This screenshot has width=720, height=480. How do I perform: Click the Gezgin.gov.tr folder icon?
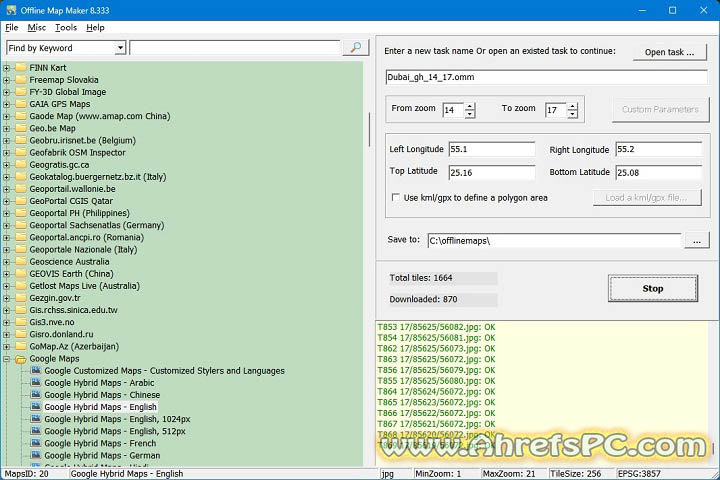(21, 298)
